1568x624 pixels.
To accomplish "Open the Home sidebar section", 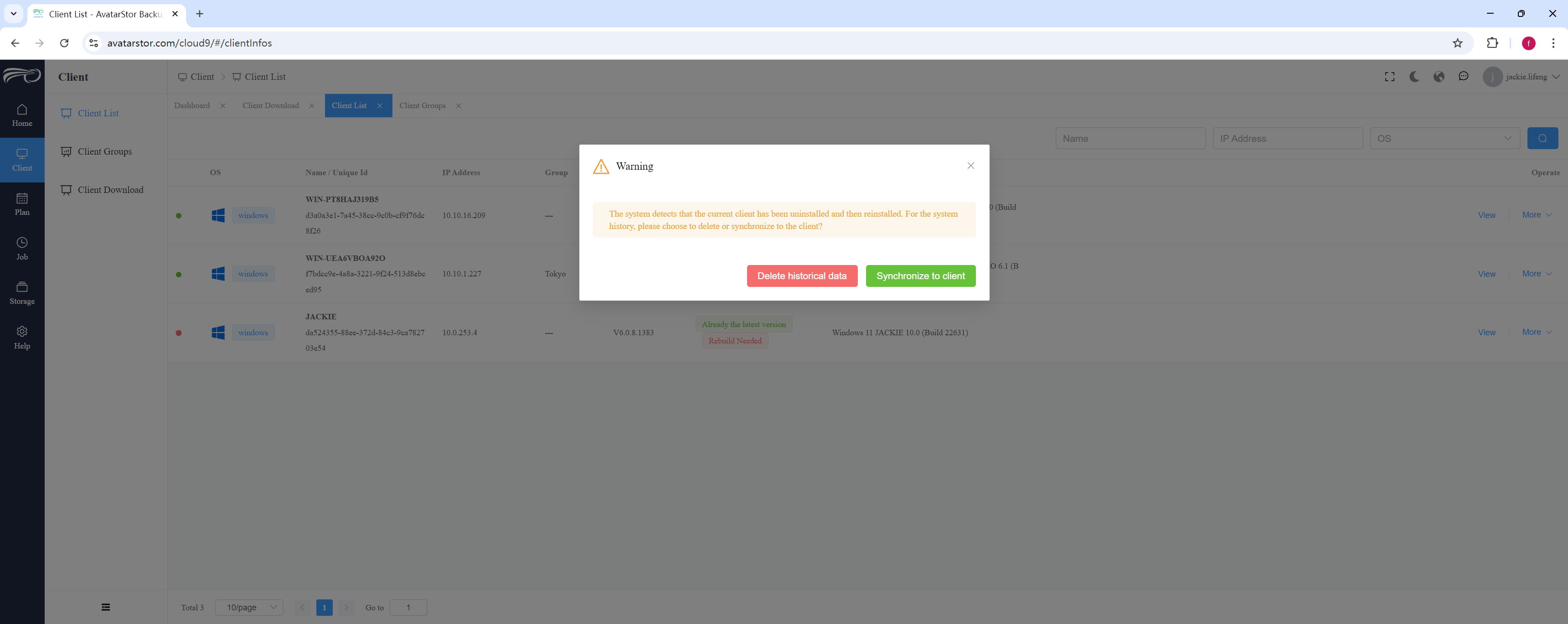I will point(22,115).
